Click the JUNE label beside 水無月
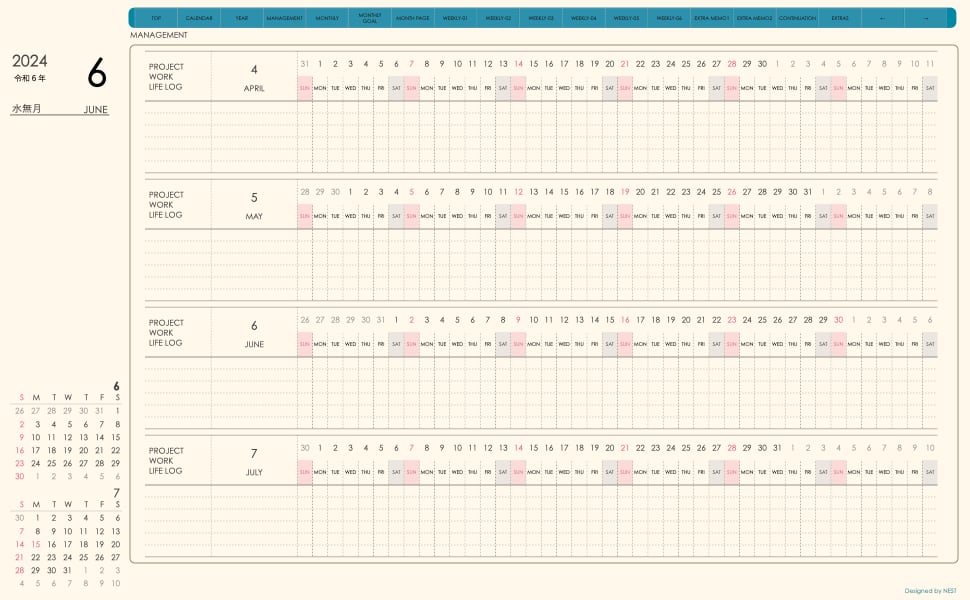The image size is (970, 600). click(x=96, y=109)
